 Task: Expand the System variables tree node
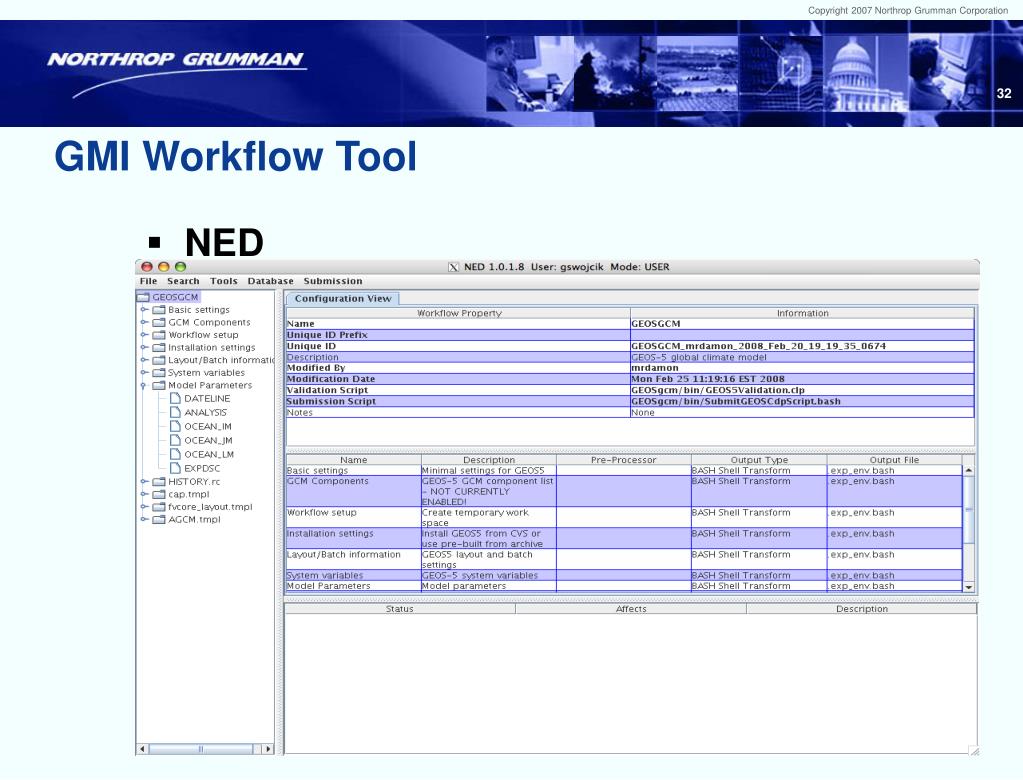pyautogui.click(x=144, y=372)
